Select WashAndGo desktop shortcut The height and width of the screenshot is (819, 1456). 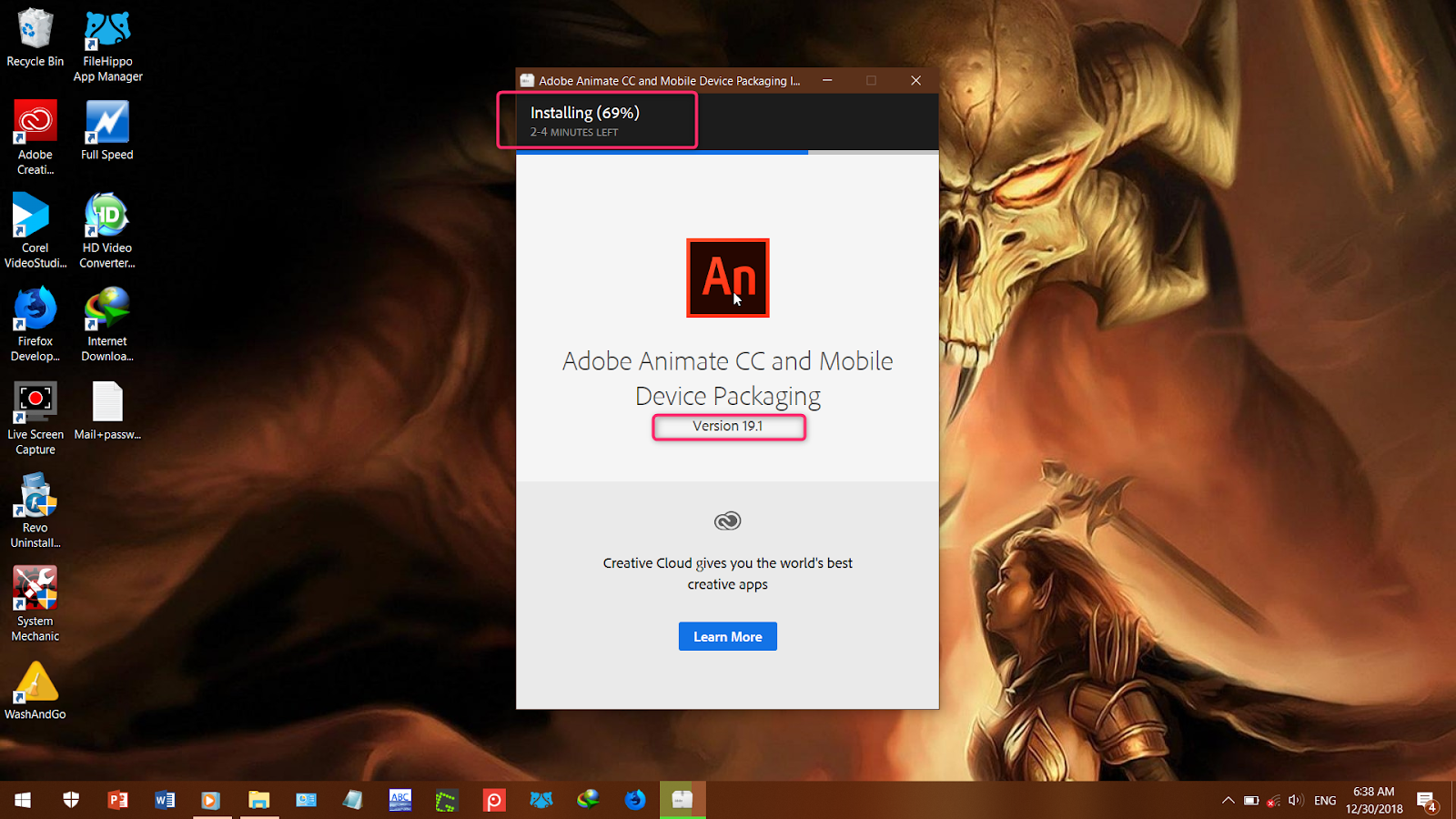click(x=35, y=690)
